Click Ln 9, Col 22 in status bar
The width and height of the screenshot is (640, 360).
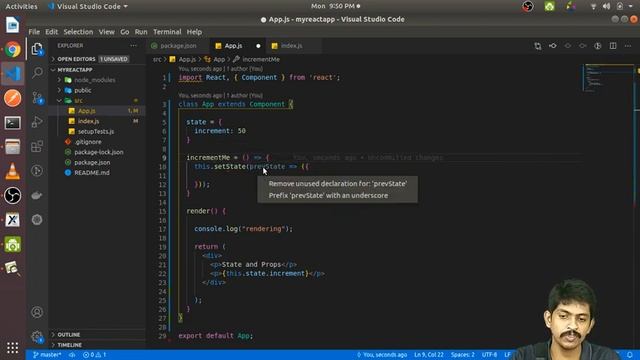tap(429, 355)
